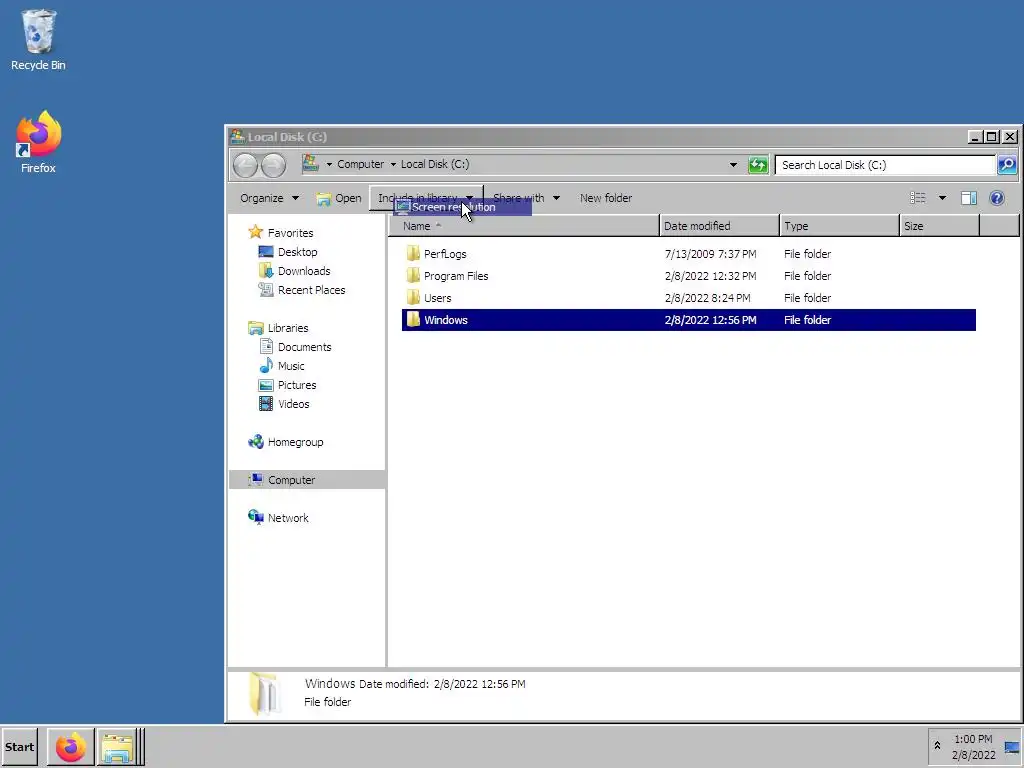This screenshot has height=768, width=1024.
Task: Open the view options dropdown arrow
Action: point(942,198)
